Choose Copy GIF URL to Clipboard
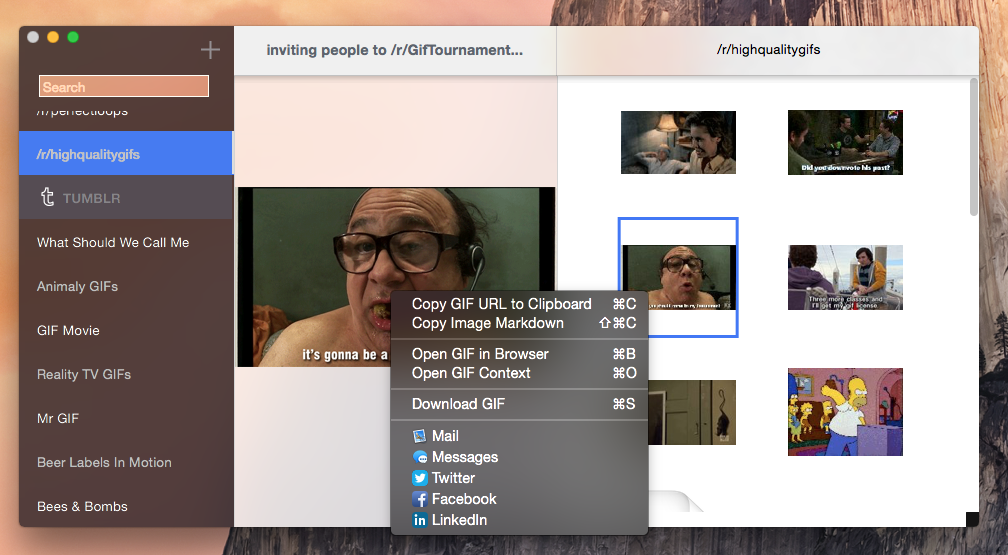Image resolution: width=1008 pixels, height=555 pixels. (519, 304)
